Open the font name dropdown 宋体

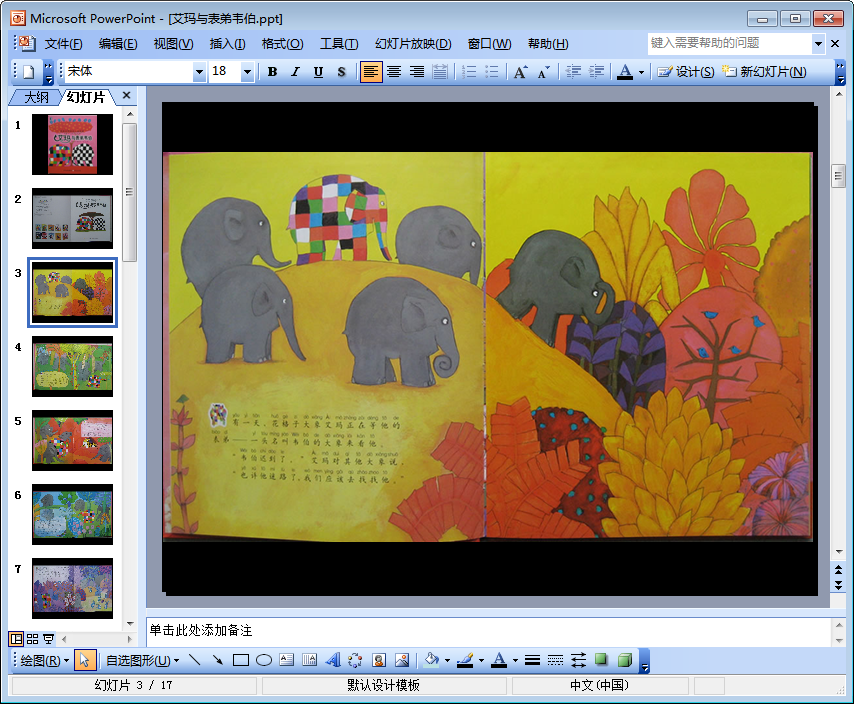point(199,72)
